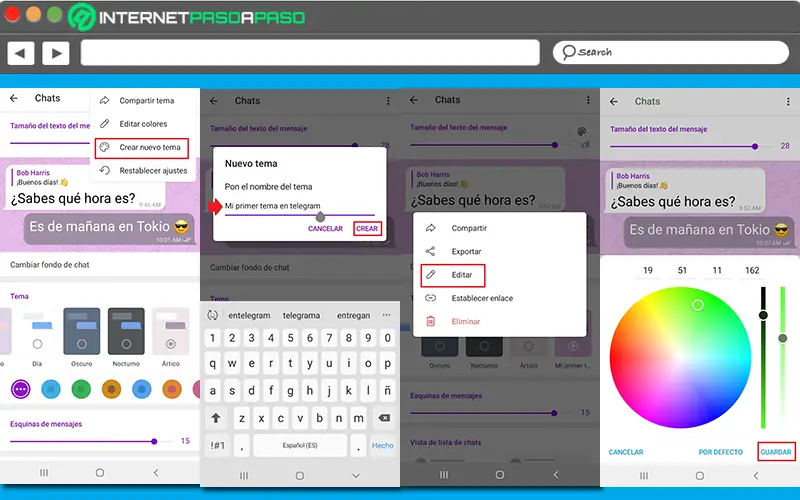Image resolution: width=800 pixels, height=500 pixels.
Task: Go back from the third Chats screen
Action: (414, 100)
